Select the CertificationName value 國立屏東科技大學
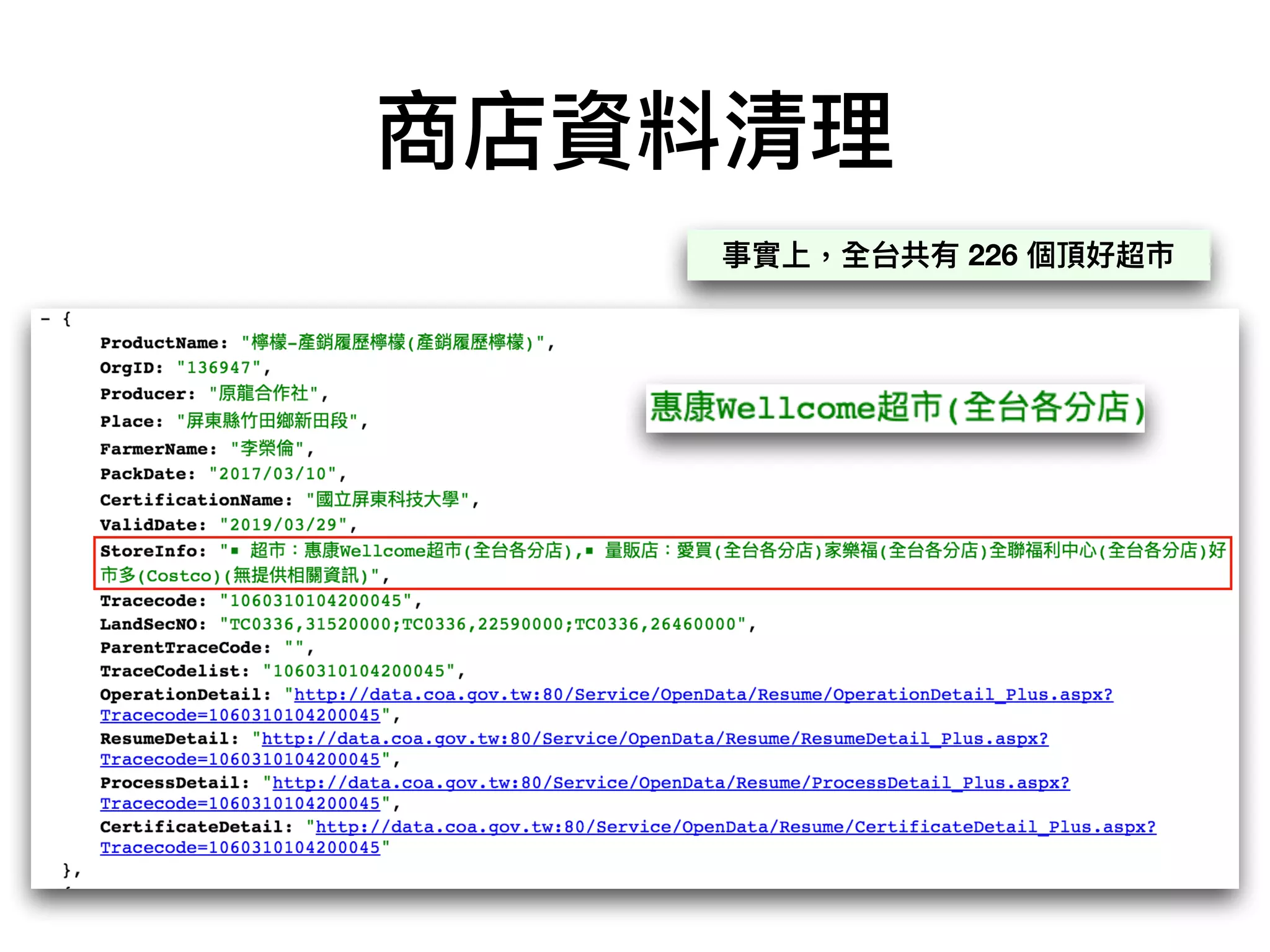 coord(388,500)
